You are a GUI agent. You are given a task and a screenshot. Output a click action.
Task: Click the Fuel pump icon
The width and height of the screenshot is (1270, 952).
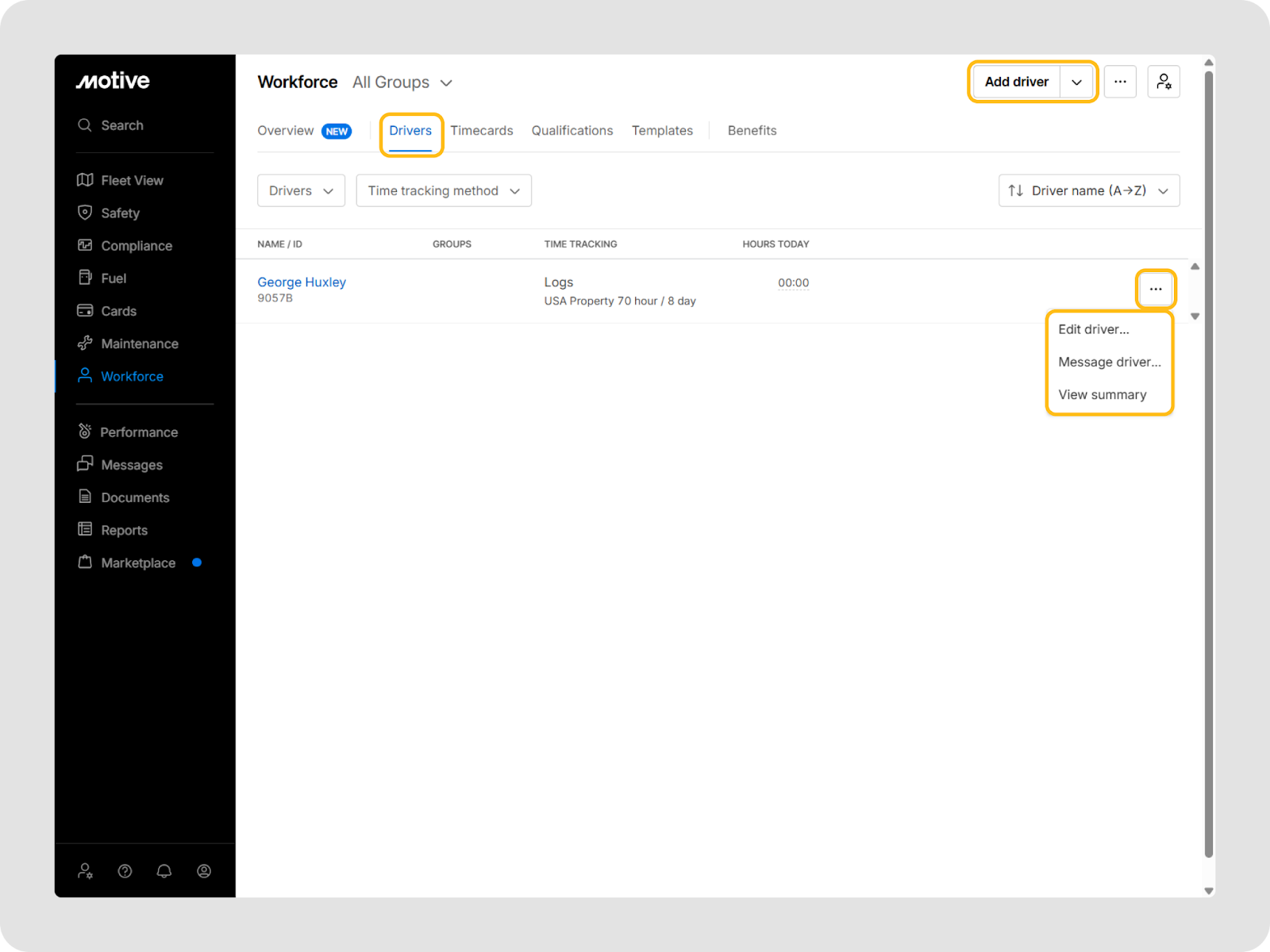85,278
